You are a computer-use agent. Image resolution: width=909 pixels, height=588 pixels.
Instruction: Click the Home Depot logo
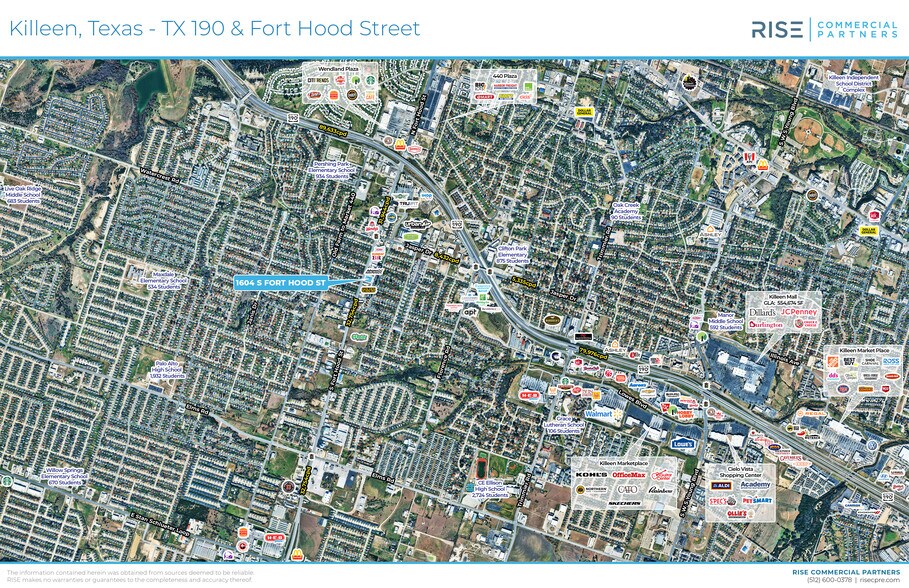(x=834, y=362)
